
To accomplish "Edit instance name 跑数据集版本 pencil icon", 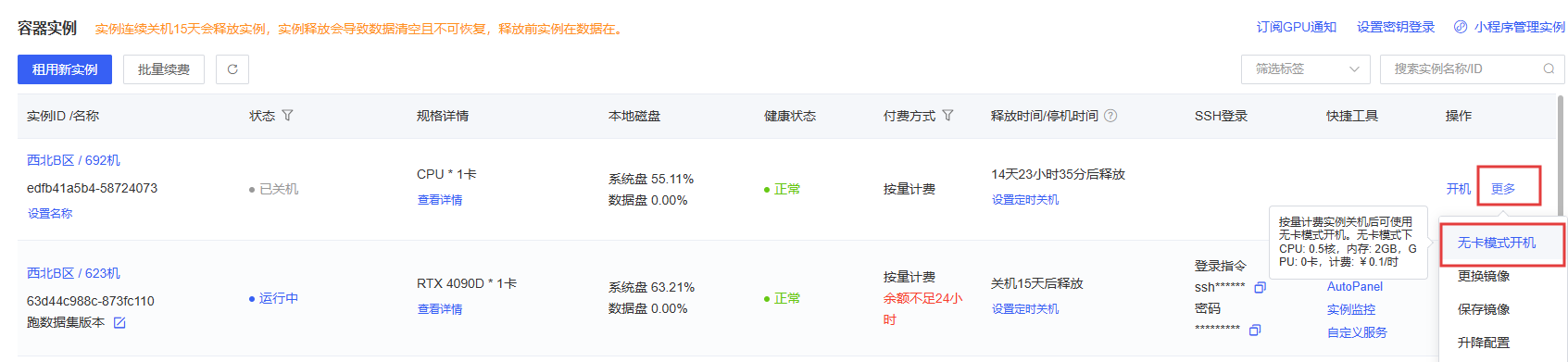I will (x=119, y=322).
